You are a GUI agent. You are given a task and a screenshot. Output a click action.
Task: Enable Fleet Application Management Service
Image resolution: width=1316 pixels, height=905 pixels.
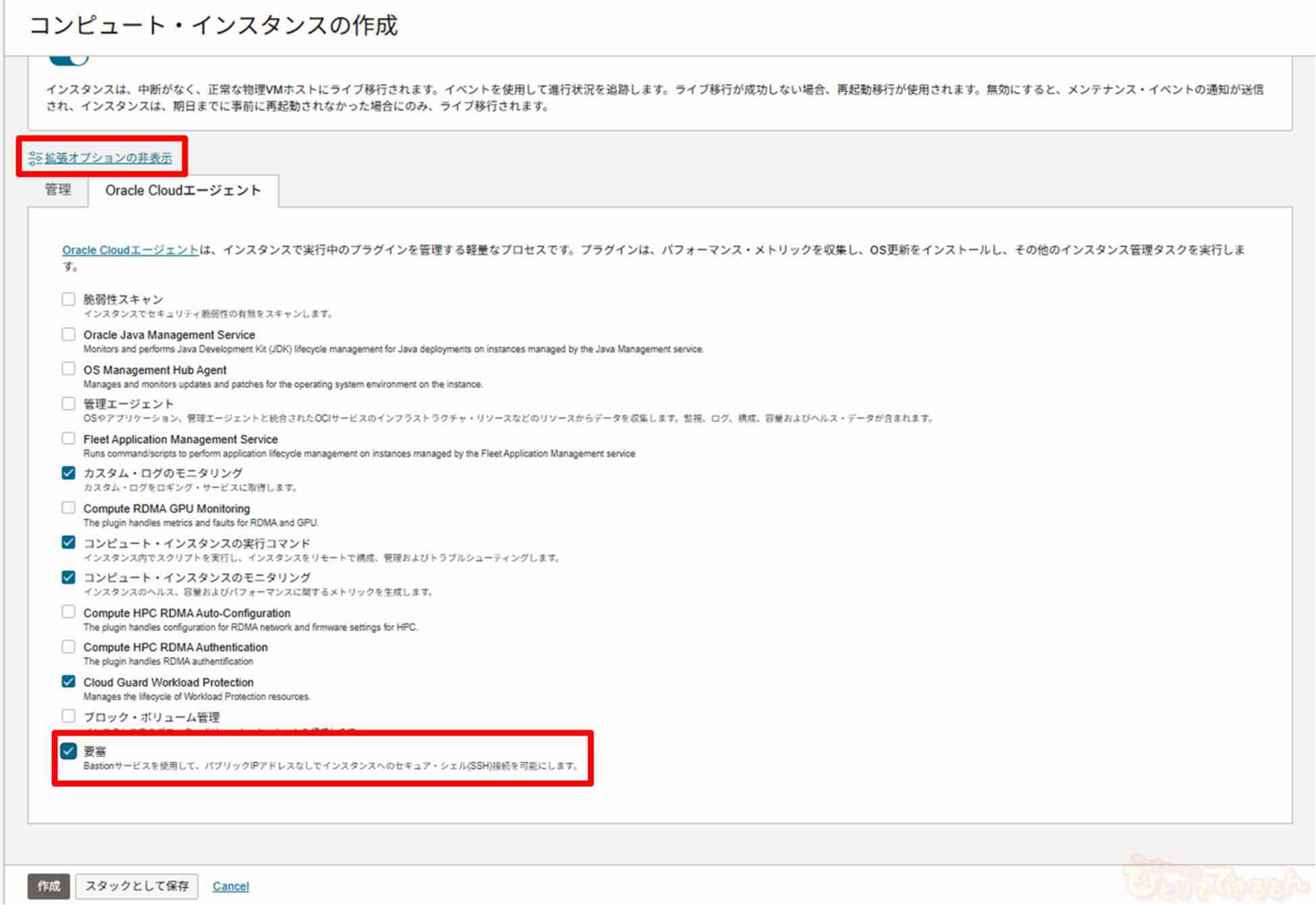pyautogui.click(x=68, y=439)
